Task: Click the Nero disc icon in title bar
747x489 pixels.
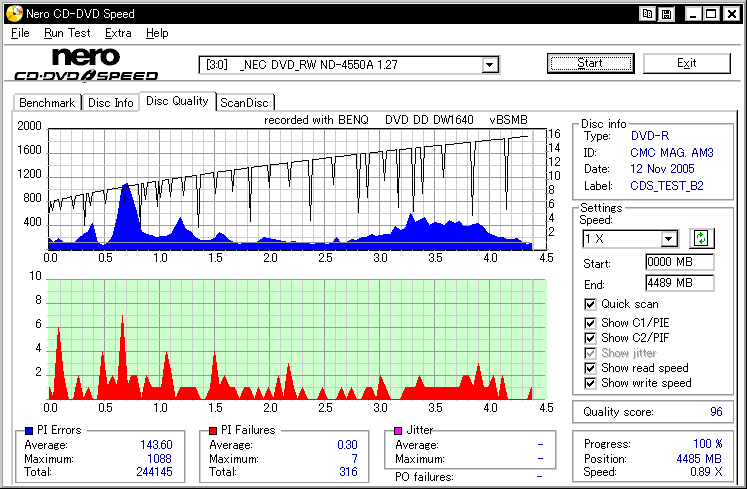Action: click(x=14, y=13)
